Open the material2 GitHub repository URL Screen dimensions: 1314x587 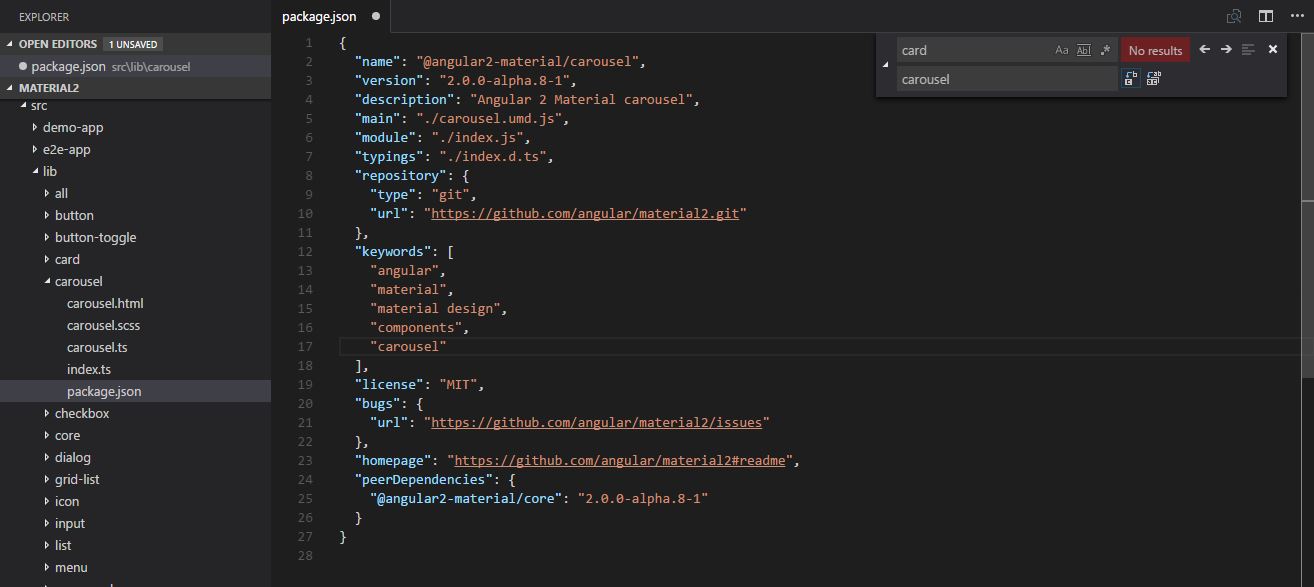(x=586, y=213)
